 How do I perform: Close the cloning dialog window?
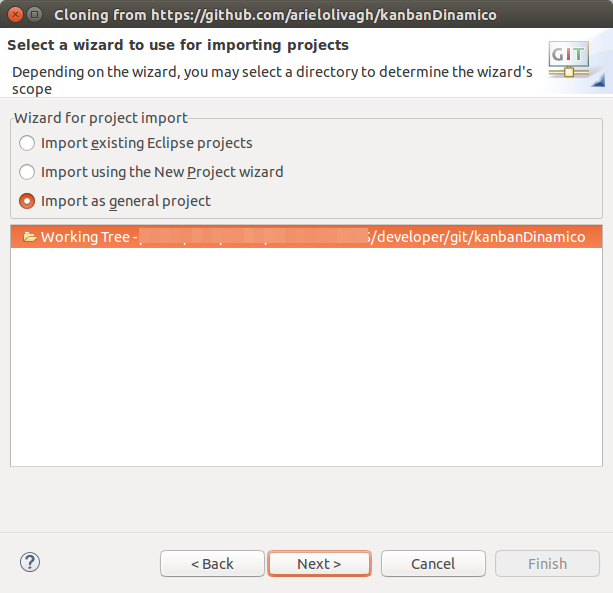tap(15, 15)
